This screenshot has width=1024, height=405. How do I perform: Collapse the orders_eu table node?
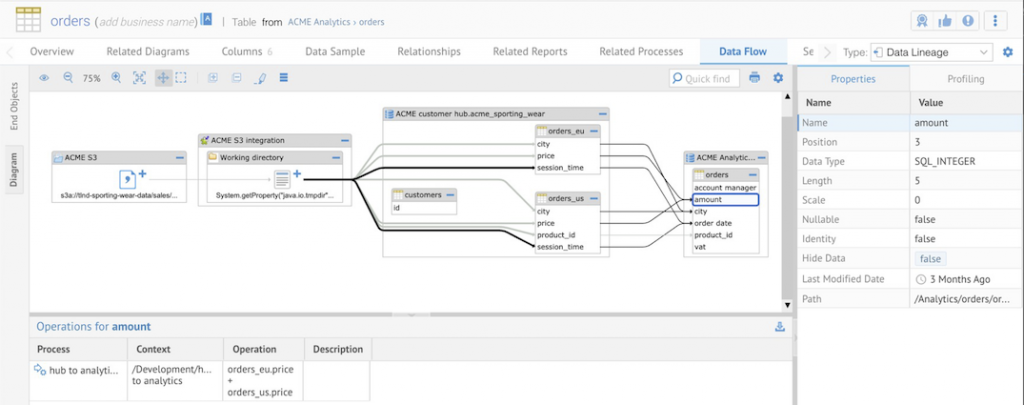click(594, 131)
